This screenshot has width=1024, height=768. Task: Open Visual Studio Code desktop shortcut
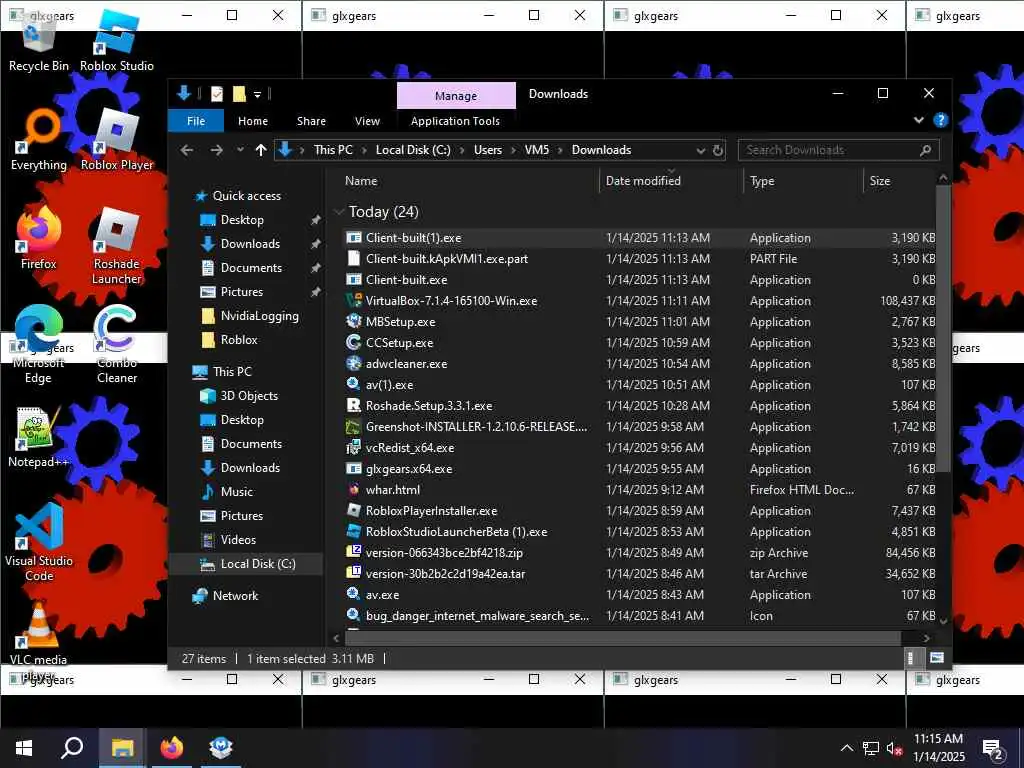tap(39, 542)
